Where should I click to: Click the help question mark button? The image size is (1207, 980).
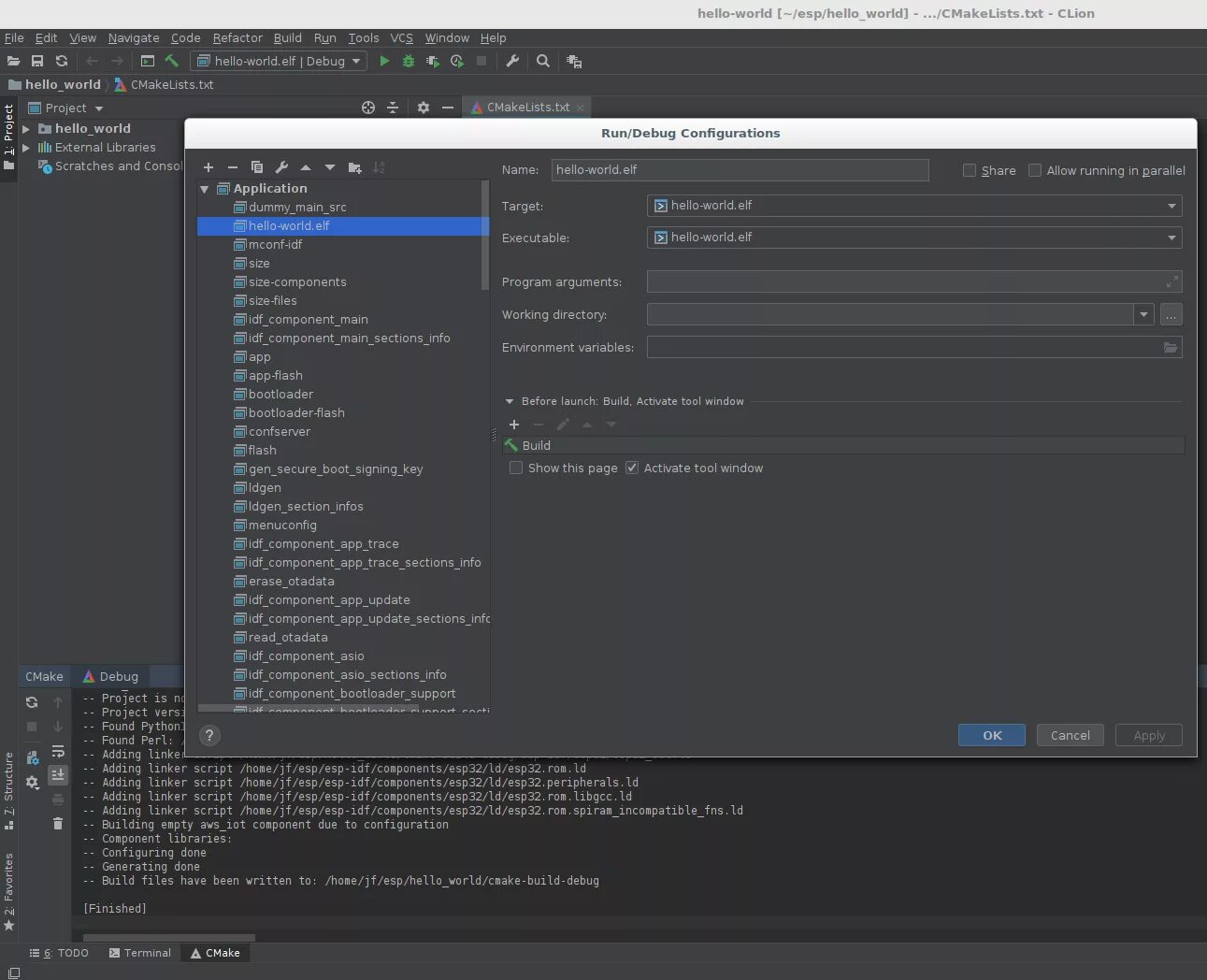[x=210, y=735]
